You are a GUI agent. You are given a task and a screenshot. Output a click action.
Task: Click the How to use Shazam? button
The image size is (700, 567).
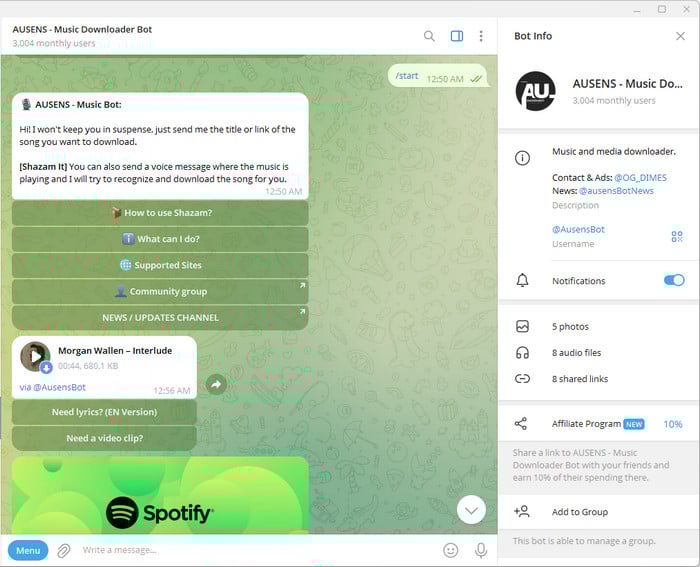pos(160,213)
